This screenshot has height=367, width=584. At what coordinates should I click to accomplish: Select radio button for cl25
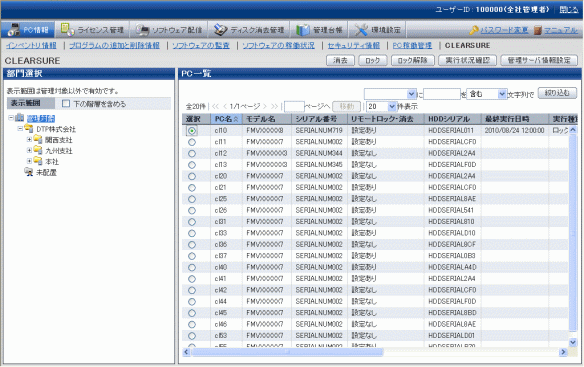[x=192, y=199]
